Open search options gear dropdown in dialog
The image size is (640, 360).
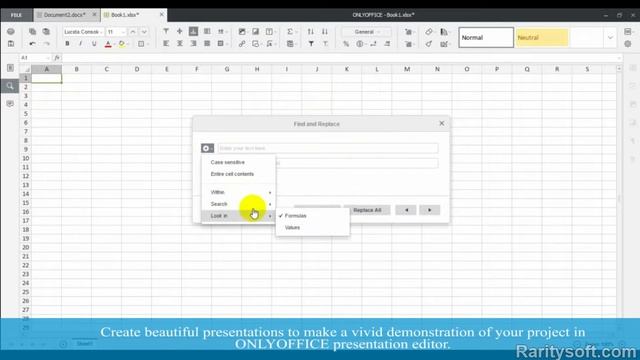(207, 148)
